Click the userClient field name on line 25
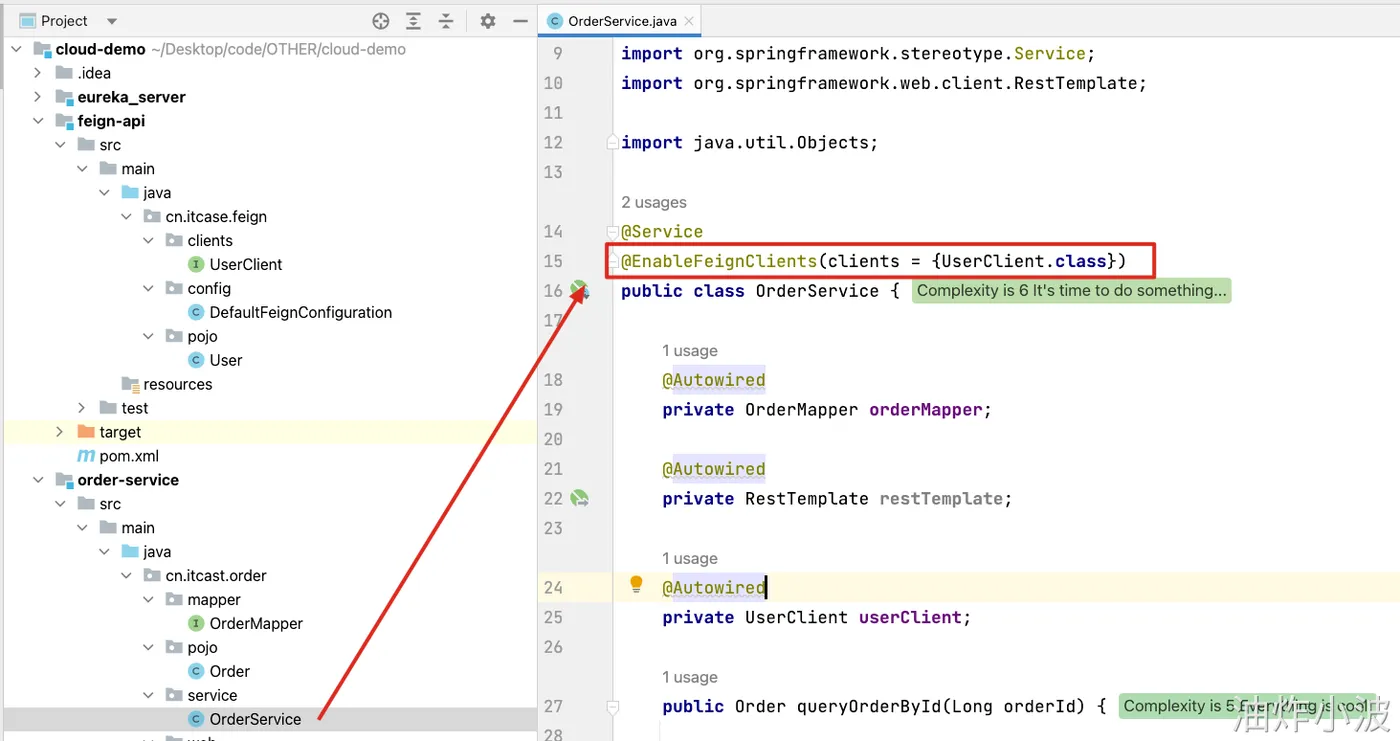 click(x=910, y=617)
